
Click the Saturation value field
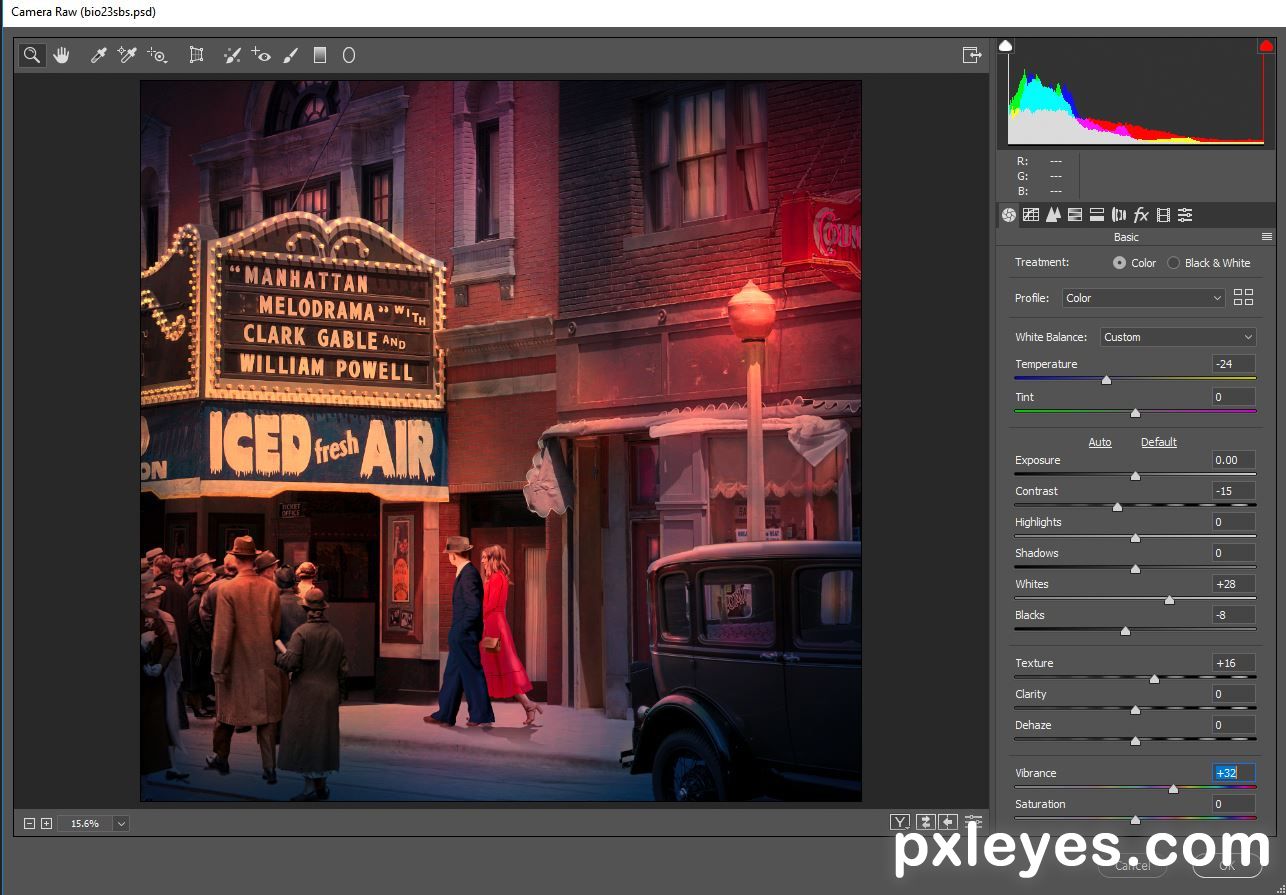point(1233,804)
